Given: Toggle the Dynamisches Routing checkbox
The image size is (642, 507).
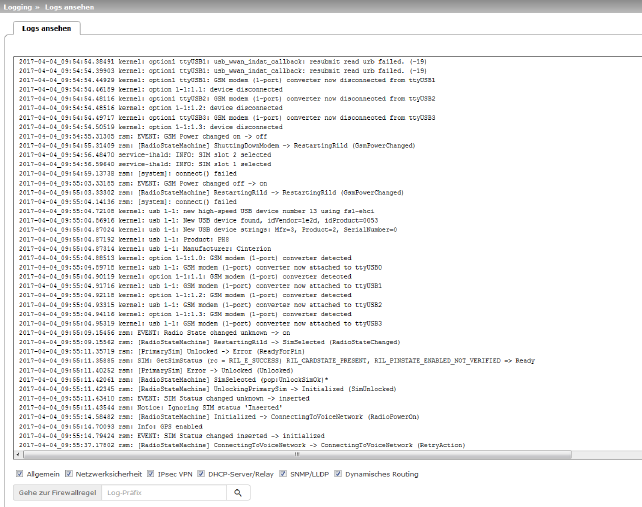Looking at the screenshot, I should point(338,473).
